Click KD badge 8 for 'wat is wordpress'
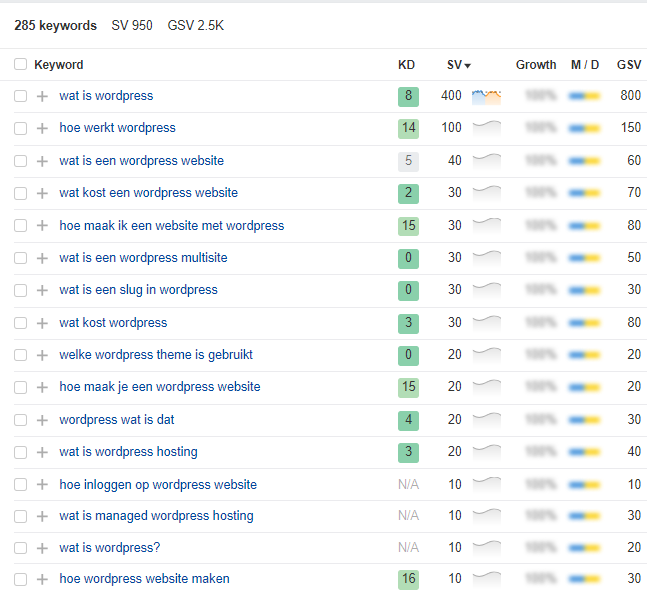The width and height of the screenshot is (647, 593). (x=408, y=97)
